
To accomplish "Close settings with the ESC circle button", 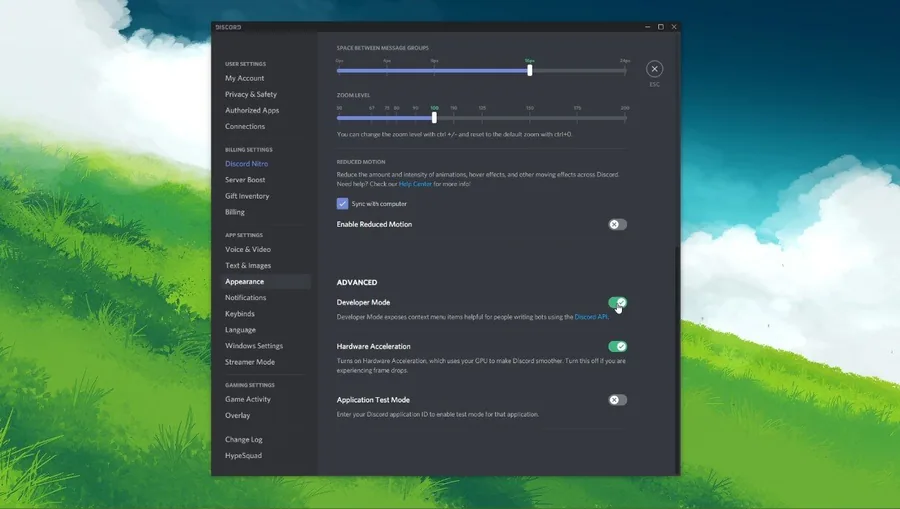I will coord(654,69).
